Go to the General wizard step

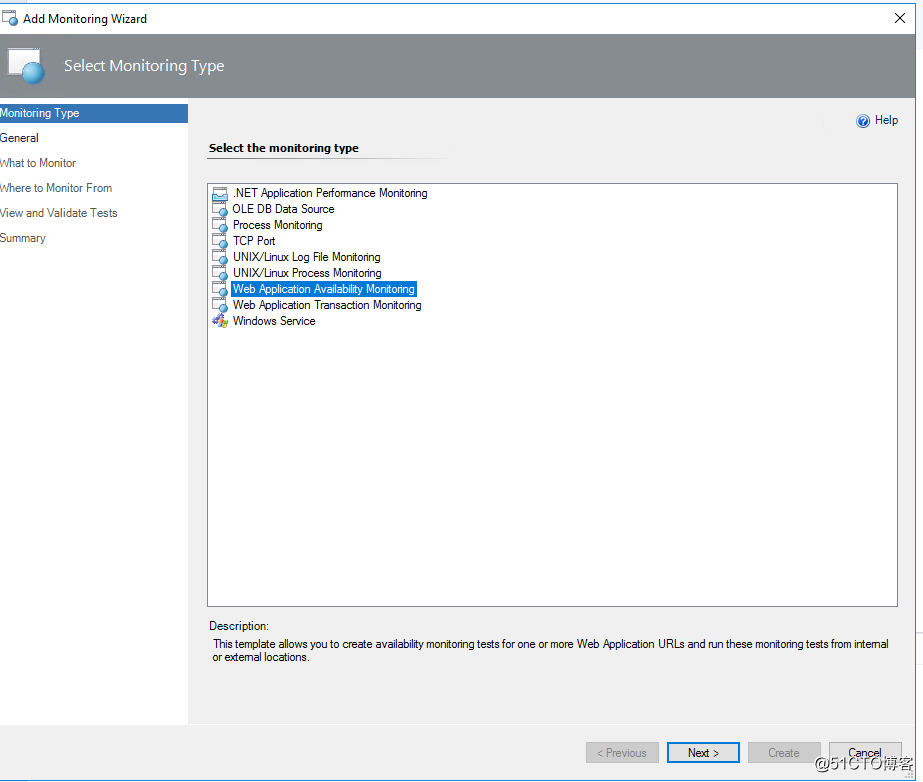click(19, 138)
